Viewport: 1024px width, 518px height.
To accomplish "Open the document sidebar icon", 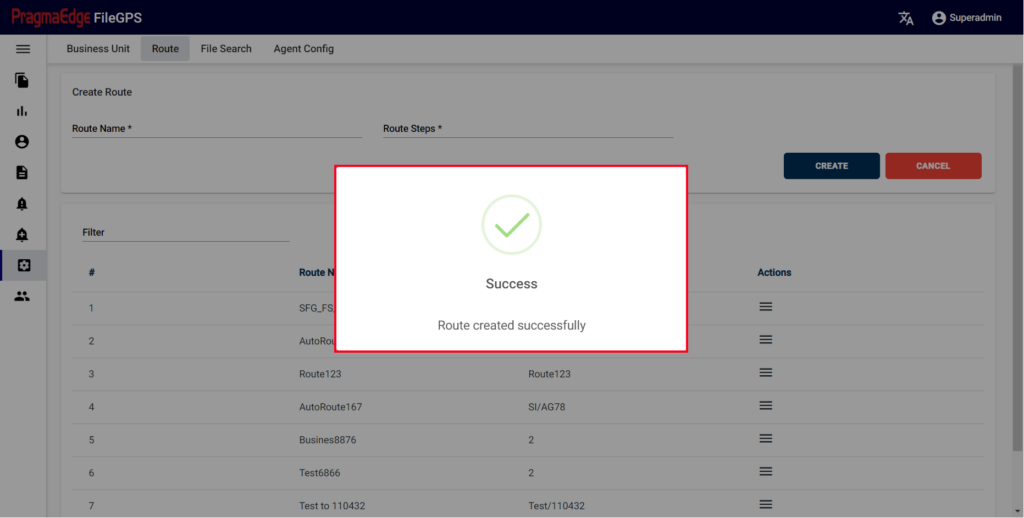I will [x=22, y=172].
